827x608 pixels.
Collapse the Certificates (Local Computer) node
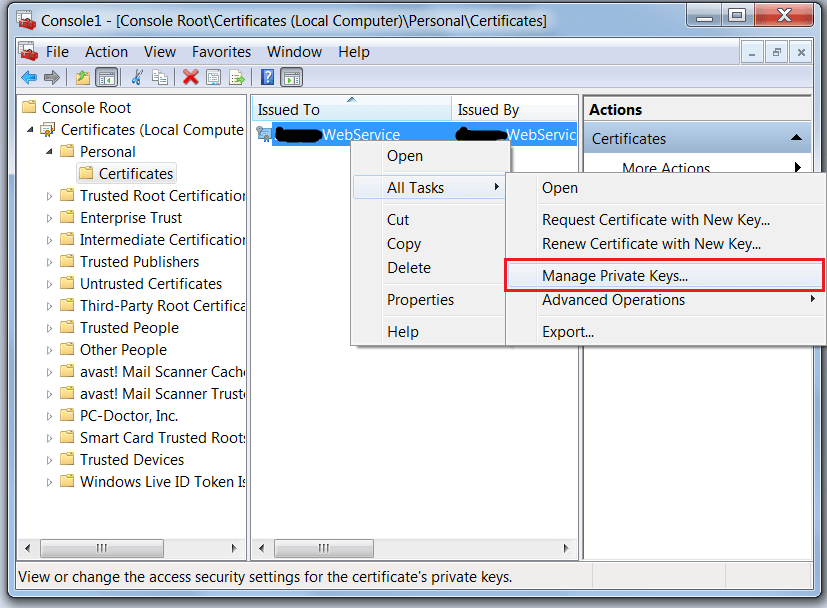coord(31,129)
